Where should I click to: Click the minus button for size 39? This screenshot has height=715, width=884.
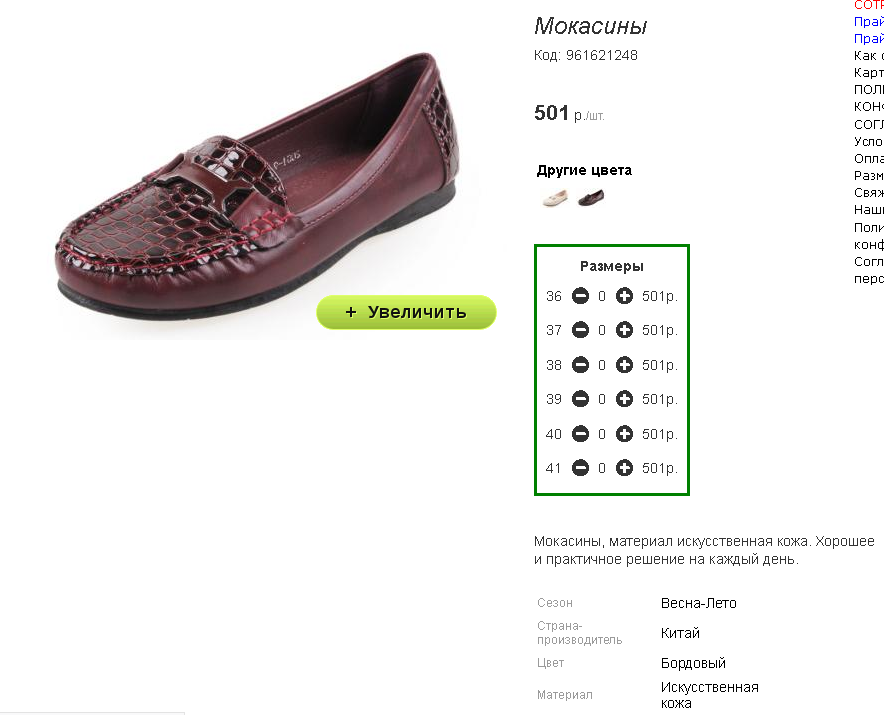tap(580, 399)
